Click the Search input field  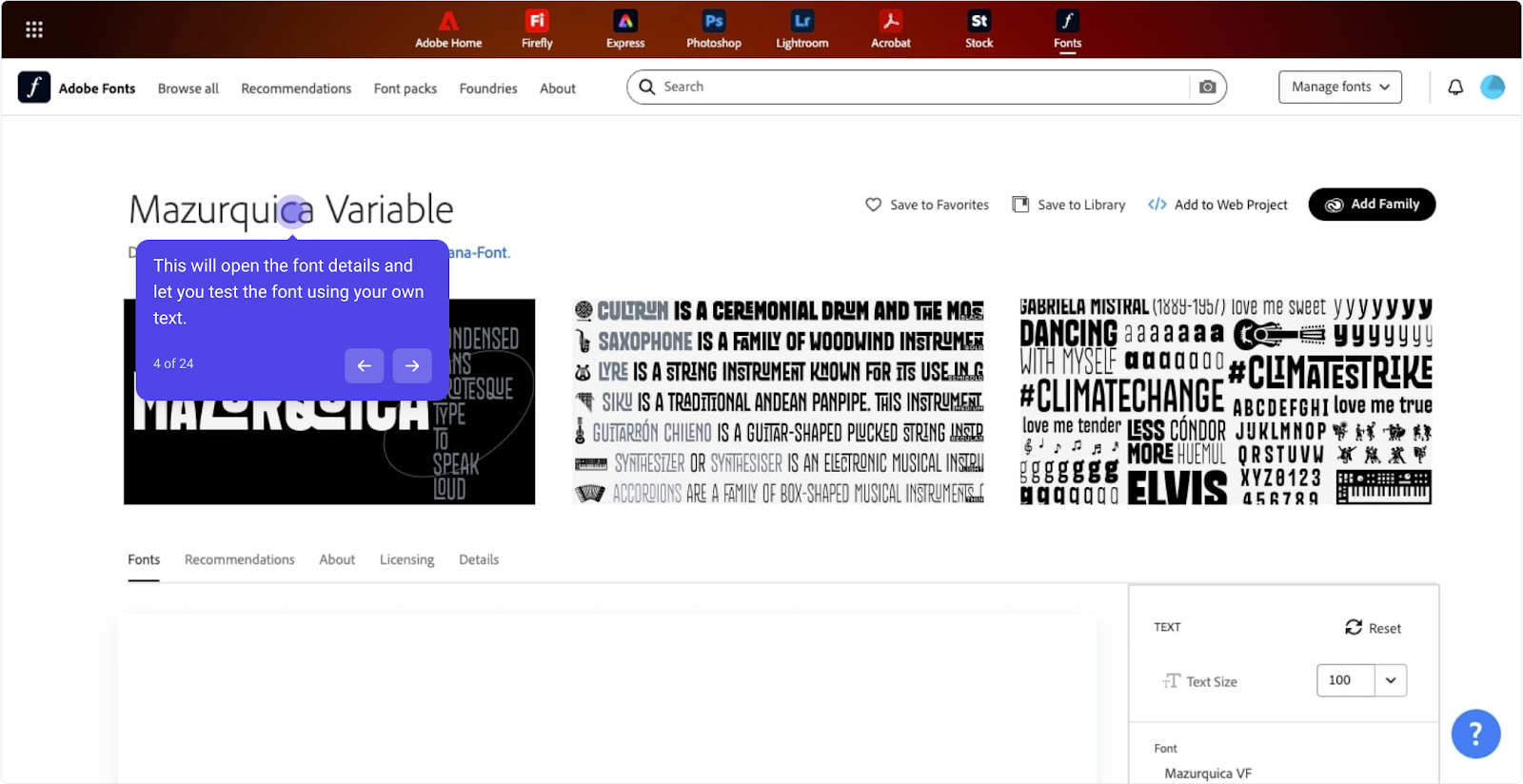coord(914,87)
